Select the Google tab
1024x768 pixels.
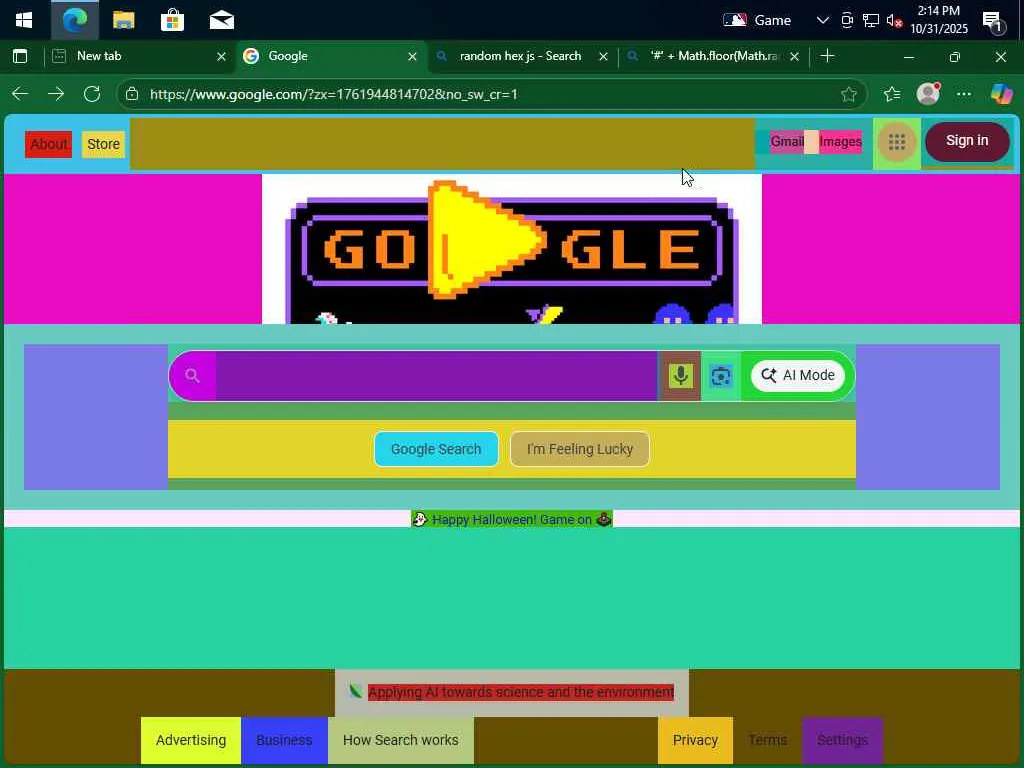330,56
